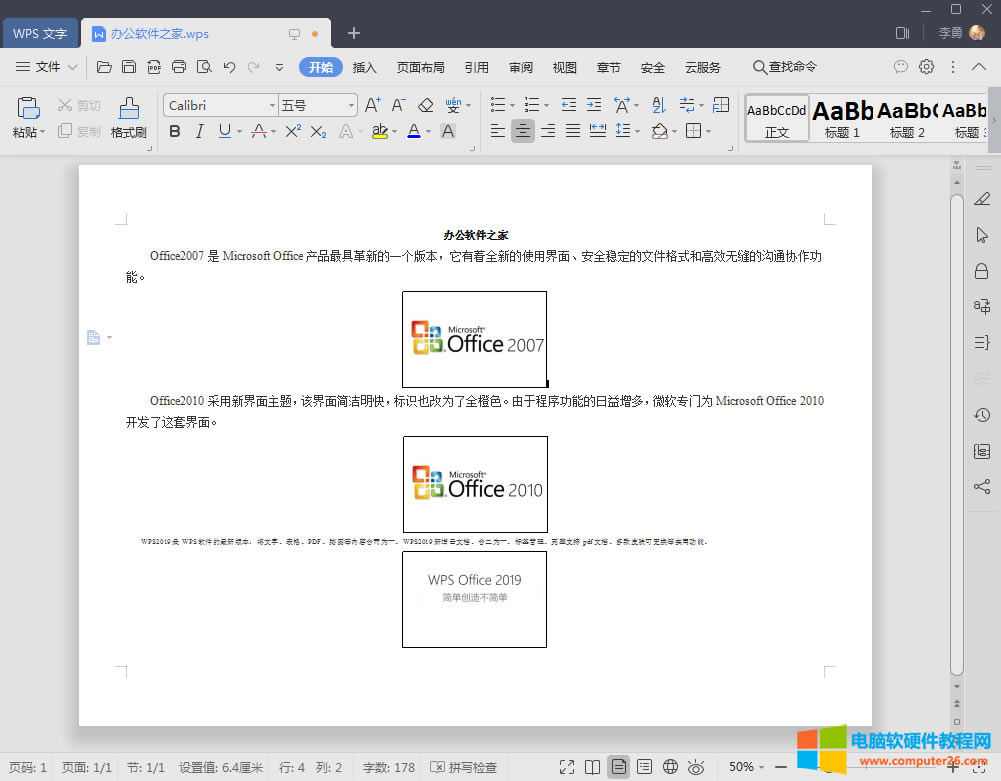The image size is (1001, 781).
Task: Toggle underline formatting
Action: 226,131
